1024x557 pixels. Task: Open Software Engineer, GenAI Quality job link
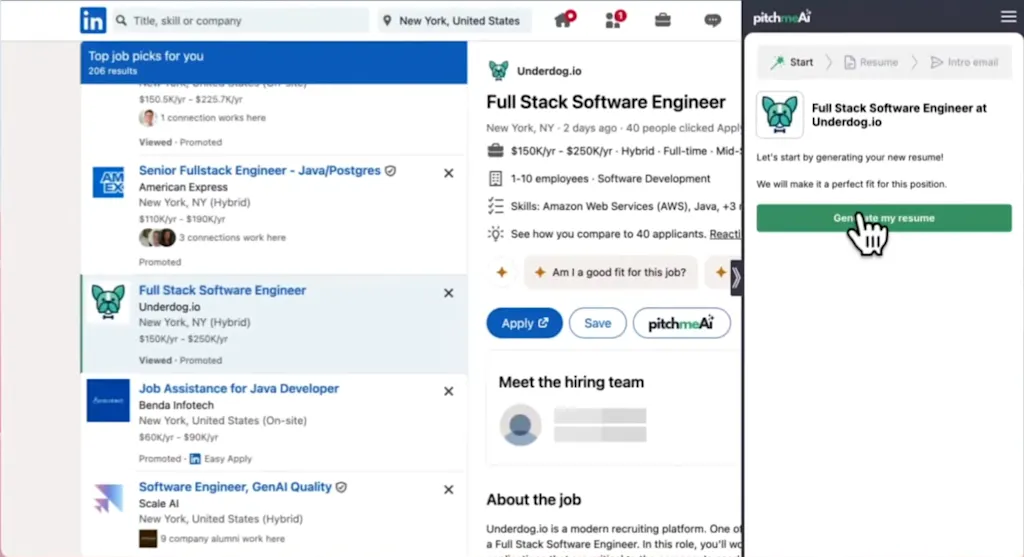(235, 487)
